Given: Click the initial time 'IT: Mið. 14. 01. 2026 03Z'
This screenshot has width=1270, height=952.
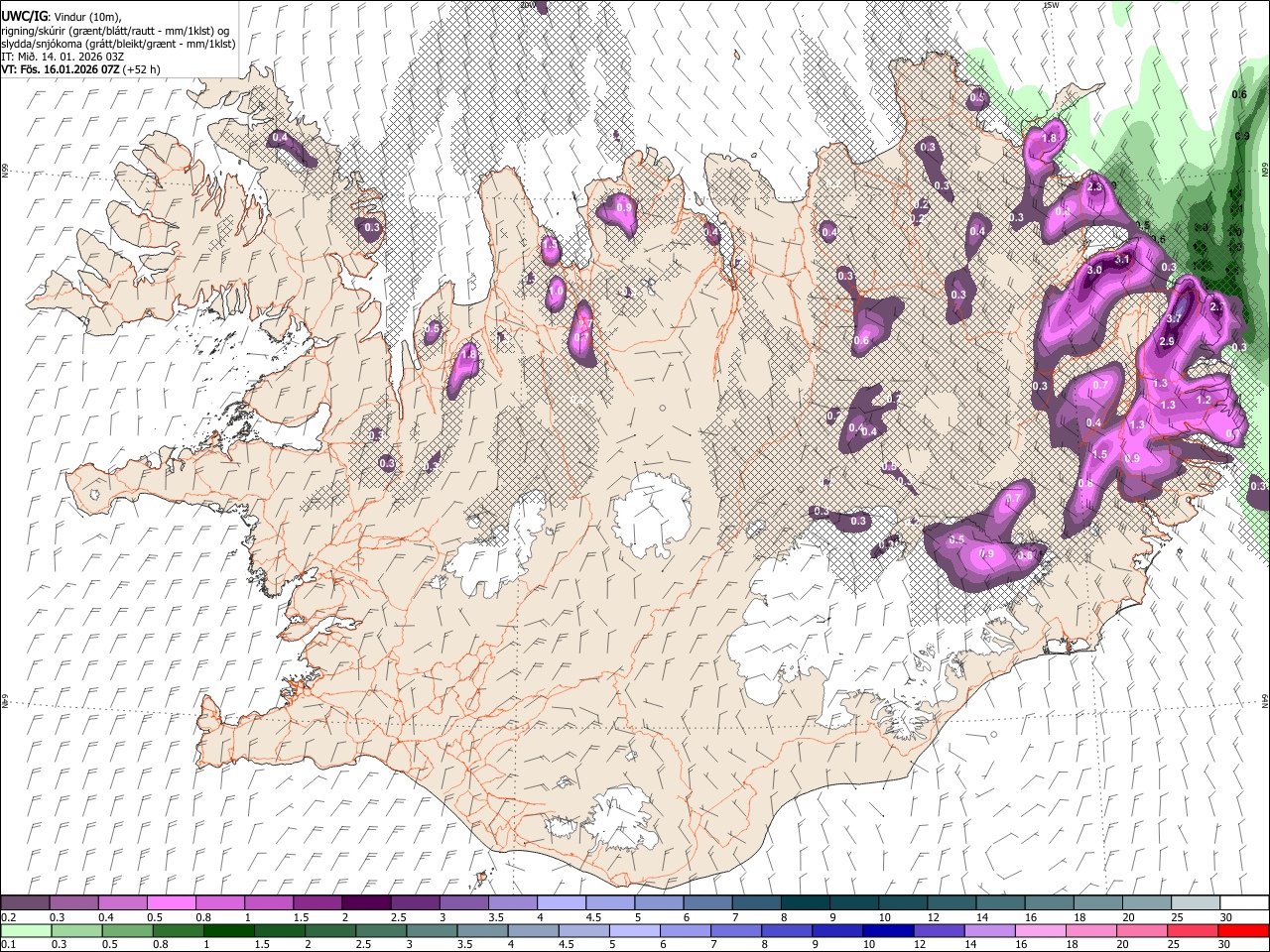Looking at the screenshot, I should [x=63, y=57].
